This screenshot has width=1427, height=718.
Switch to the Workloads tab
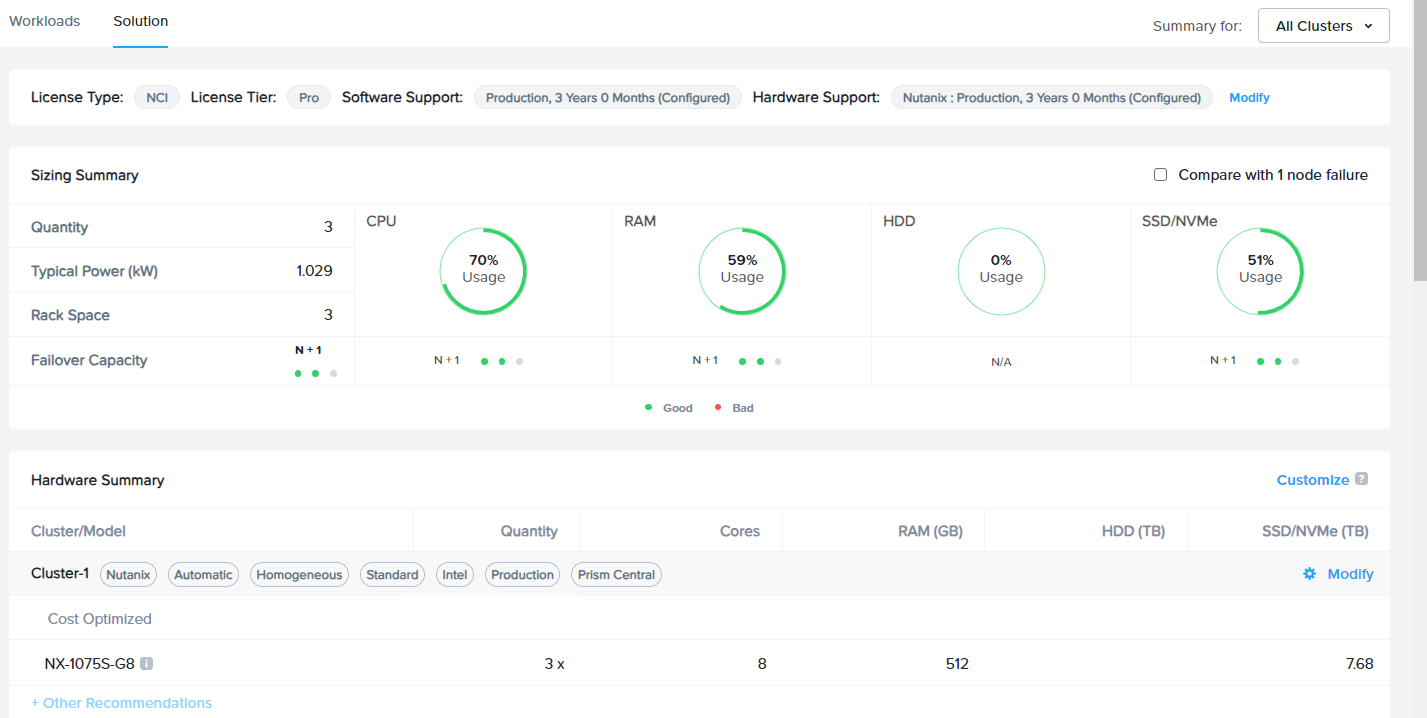[44, 20]
